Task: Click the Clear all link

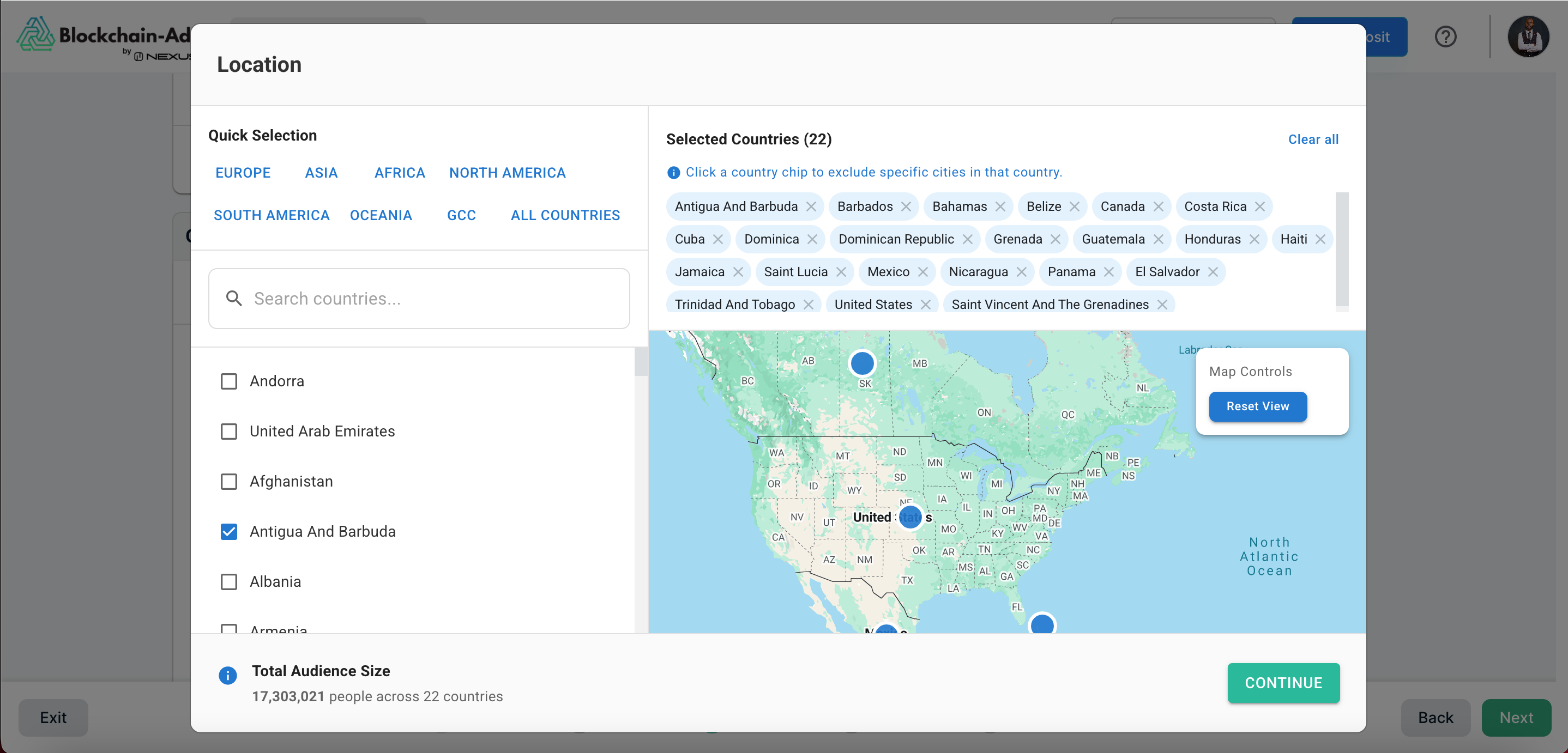Action: (1313, 139)
